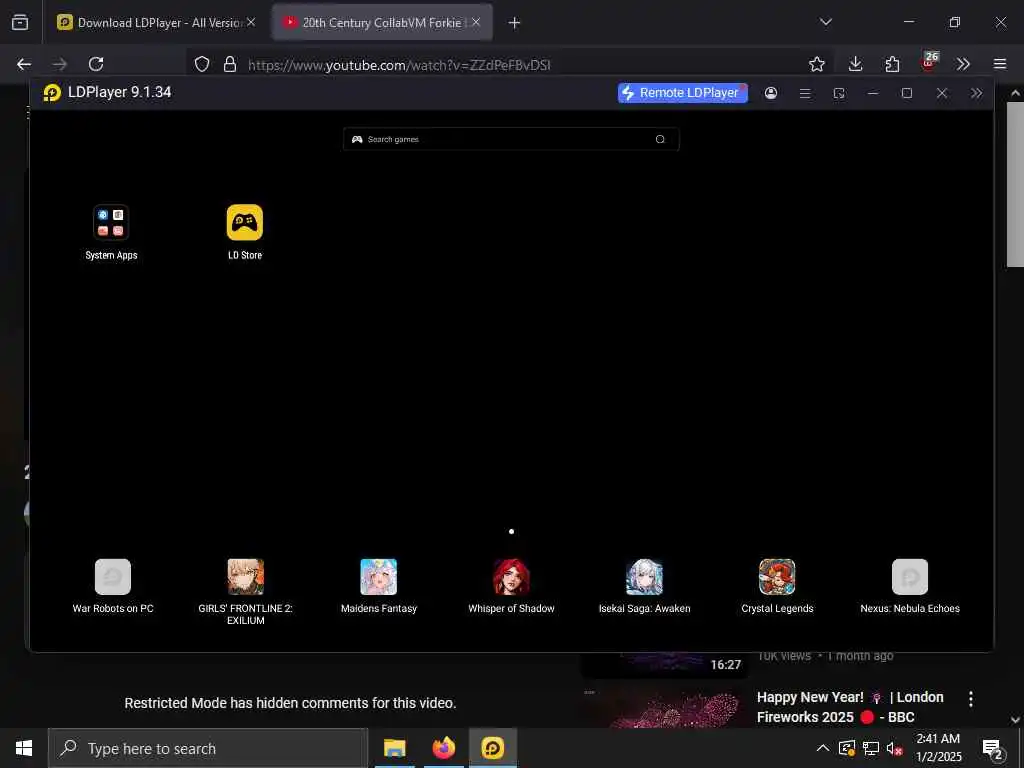1024x768 pixels.
Task: Launch the LD Store app
Action: [245, 223]
